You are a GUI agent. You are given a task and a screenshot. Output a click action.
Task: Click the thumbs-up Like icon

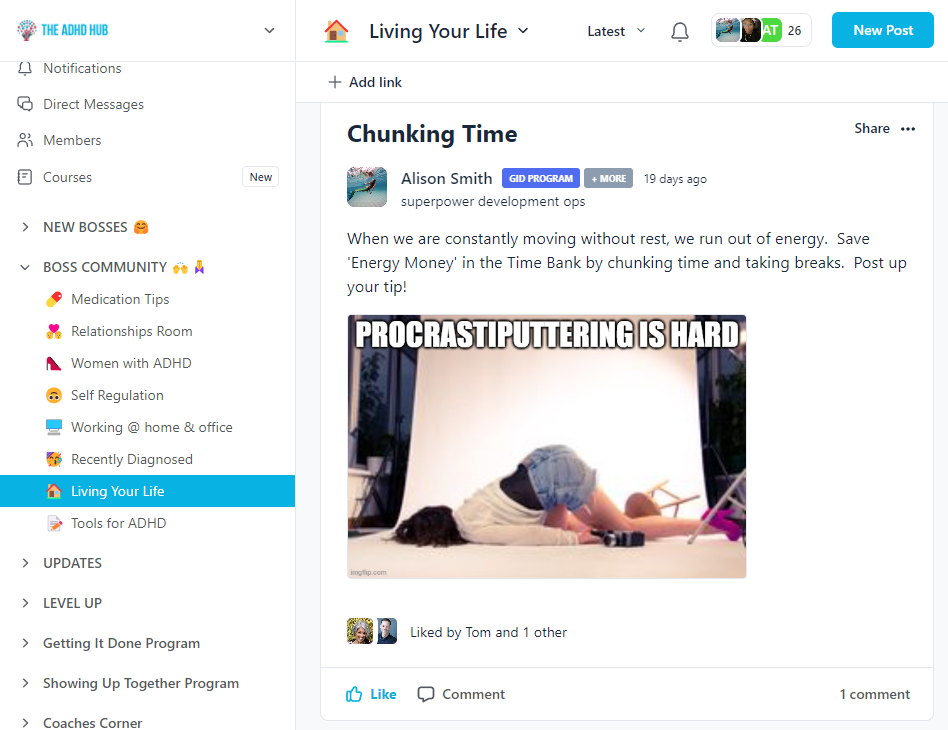(354, 694)
